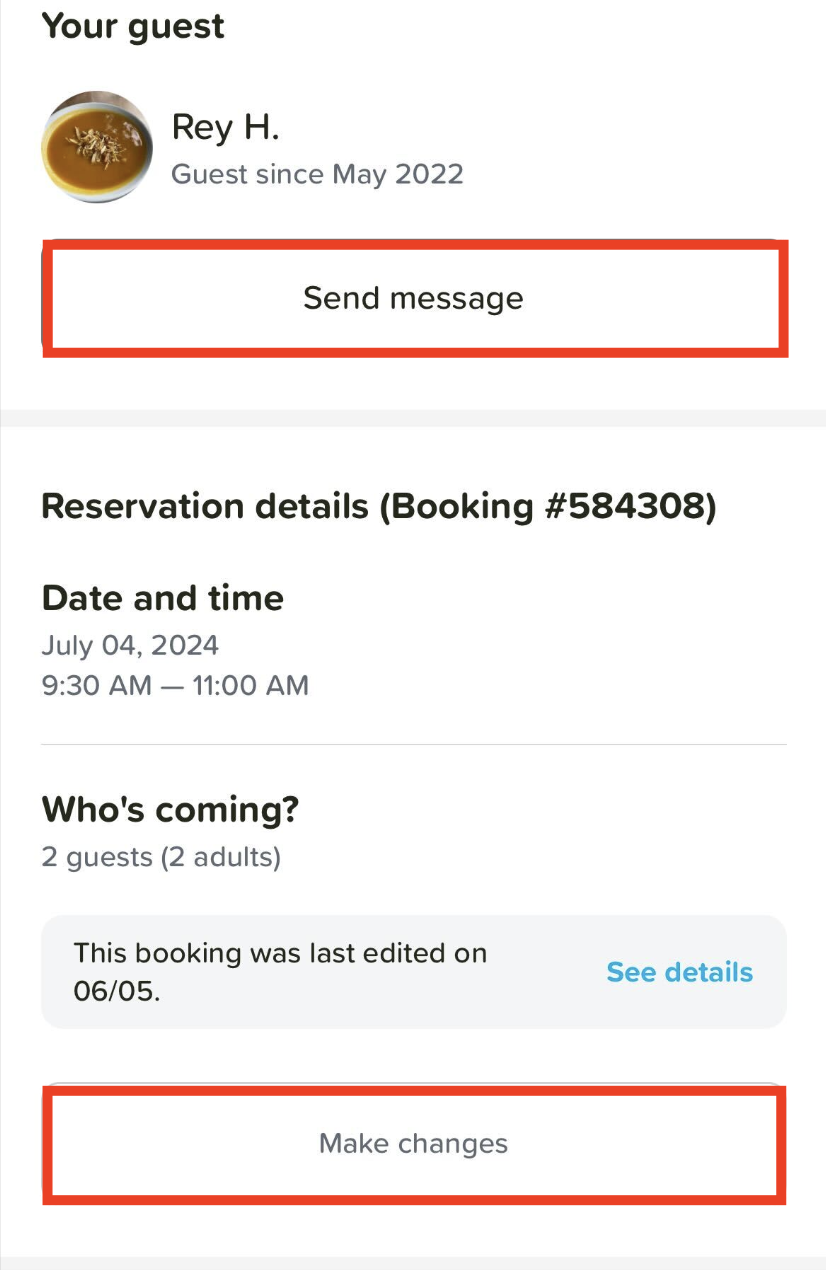The width and height of the screenshot is (826, 1270).
Task: Tap the 'Date and time' label
Action: coord(162,598)
